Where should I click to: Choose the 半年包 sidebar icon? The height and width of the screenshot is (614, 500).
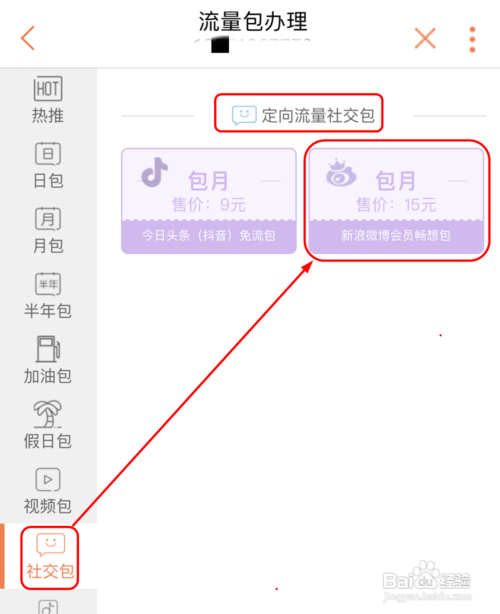pos(48,284)
